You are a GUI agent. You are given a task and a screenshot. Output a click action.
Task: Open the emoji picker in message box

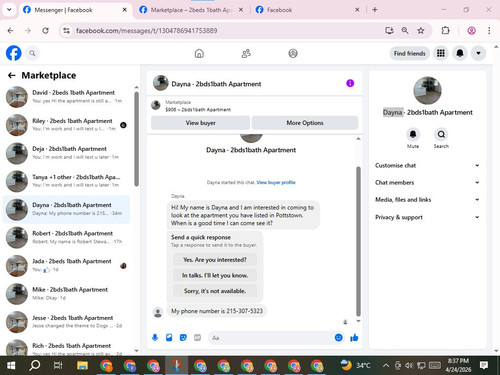click(x=338, y=338)
